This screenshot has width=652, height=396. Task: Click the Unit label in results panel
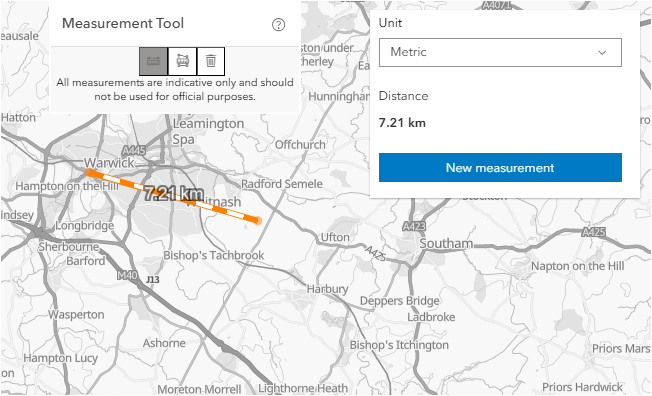coord(390,23)
